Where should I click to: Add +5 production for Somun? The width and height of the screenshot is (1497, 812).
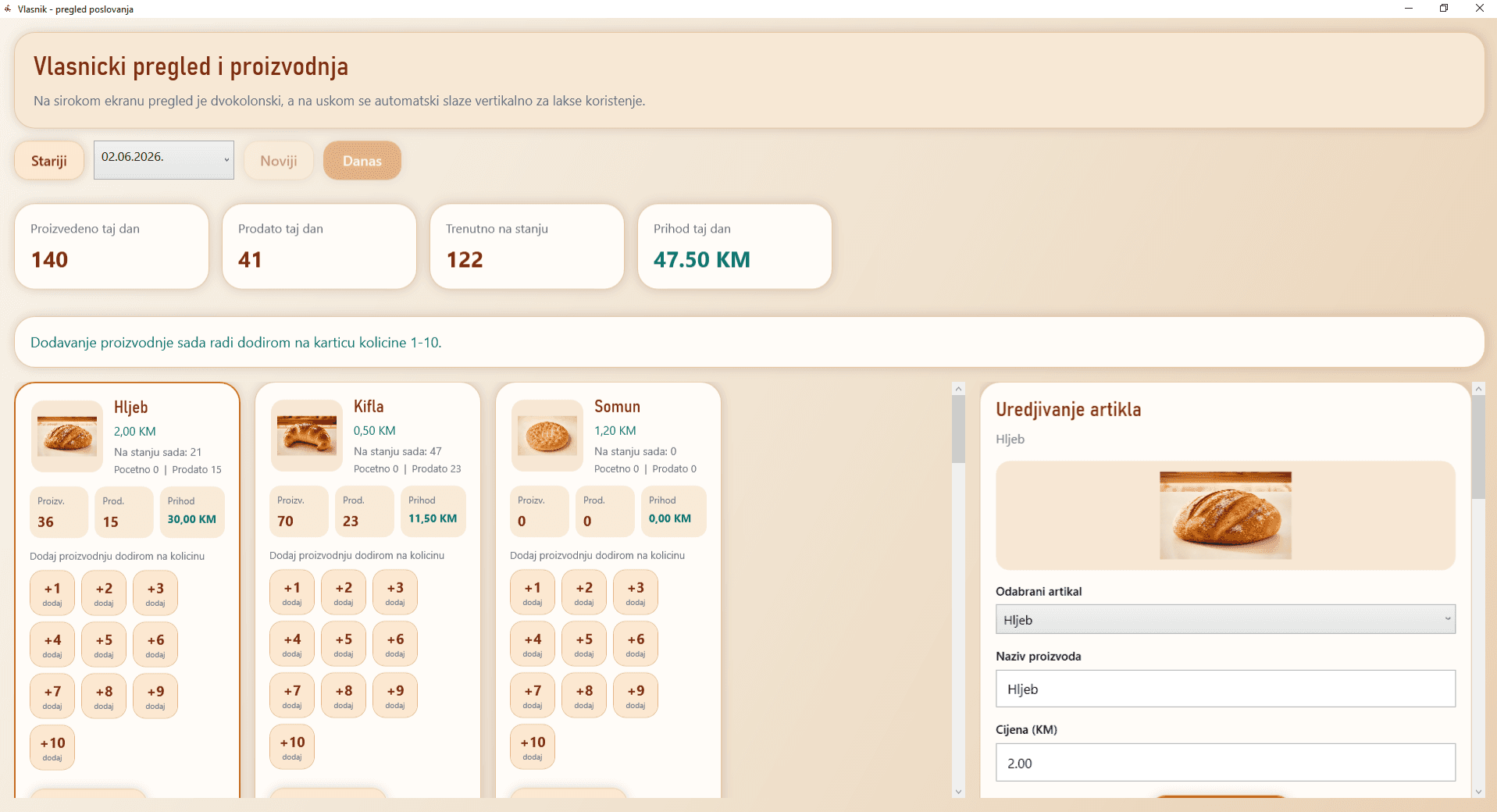point(584,644)
